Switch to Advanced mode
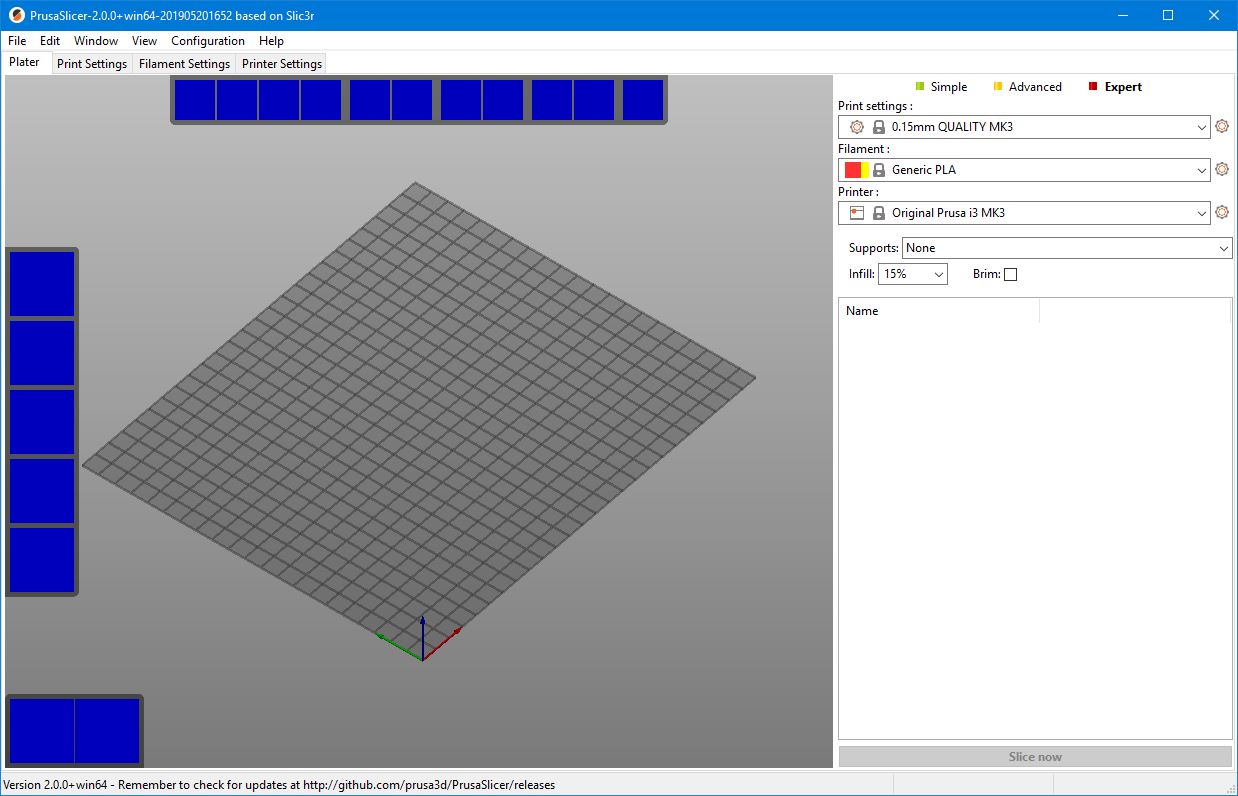 [1027, 87]
